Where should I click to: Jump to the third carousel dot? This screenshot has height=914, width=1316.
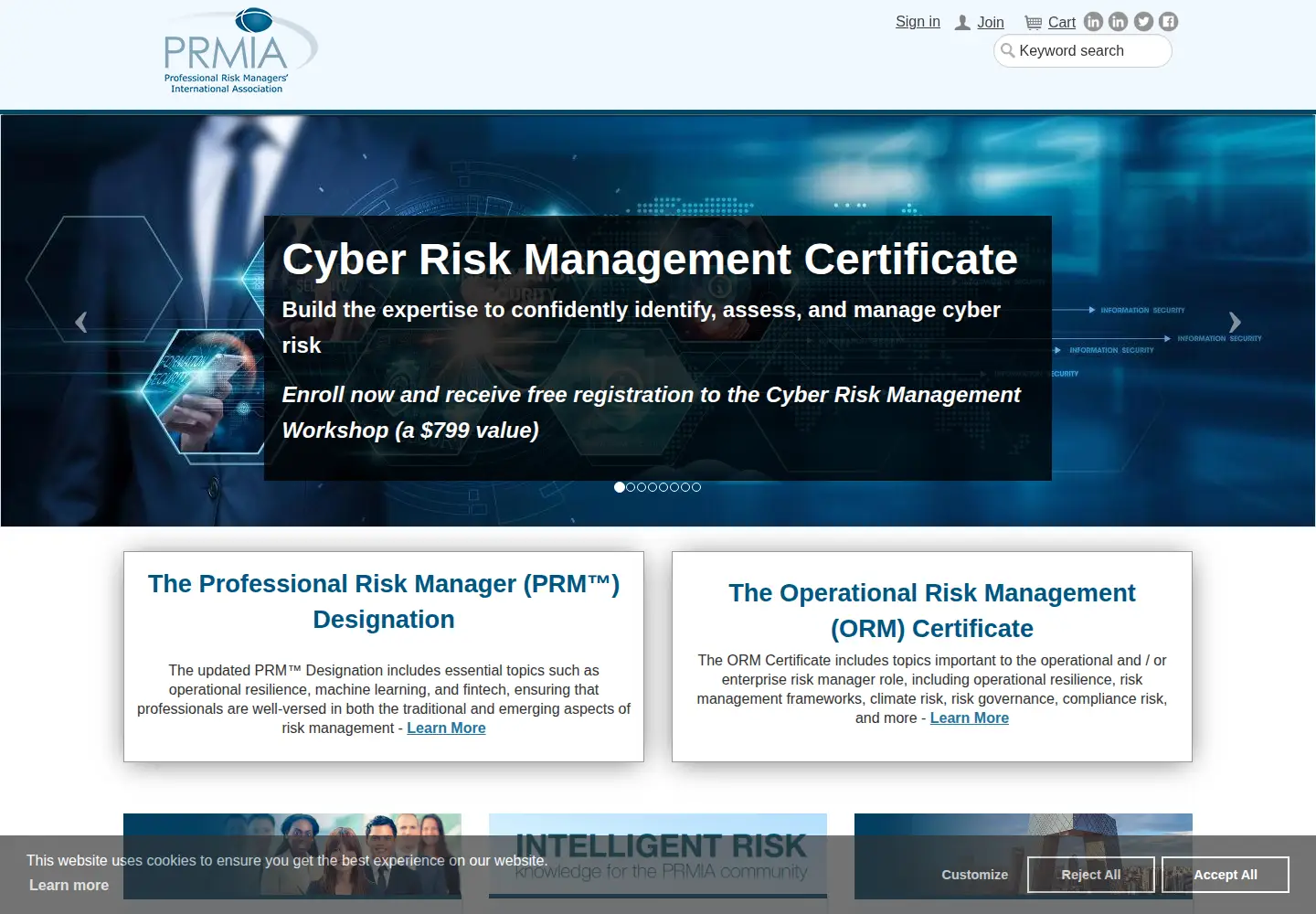642,487
